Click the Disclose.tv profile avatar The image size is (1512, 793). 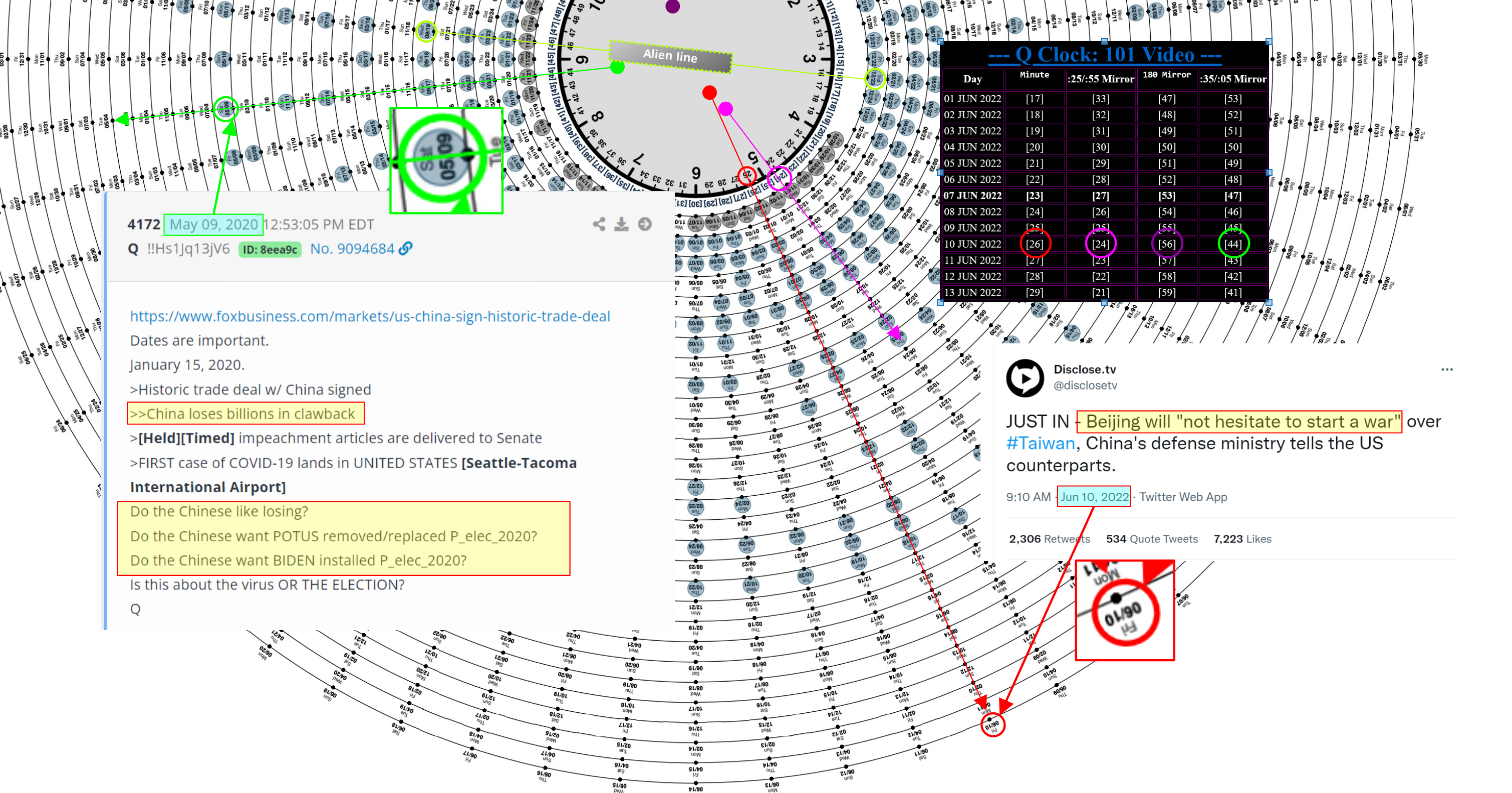[x=1025, y=378]
